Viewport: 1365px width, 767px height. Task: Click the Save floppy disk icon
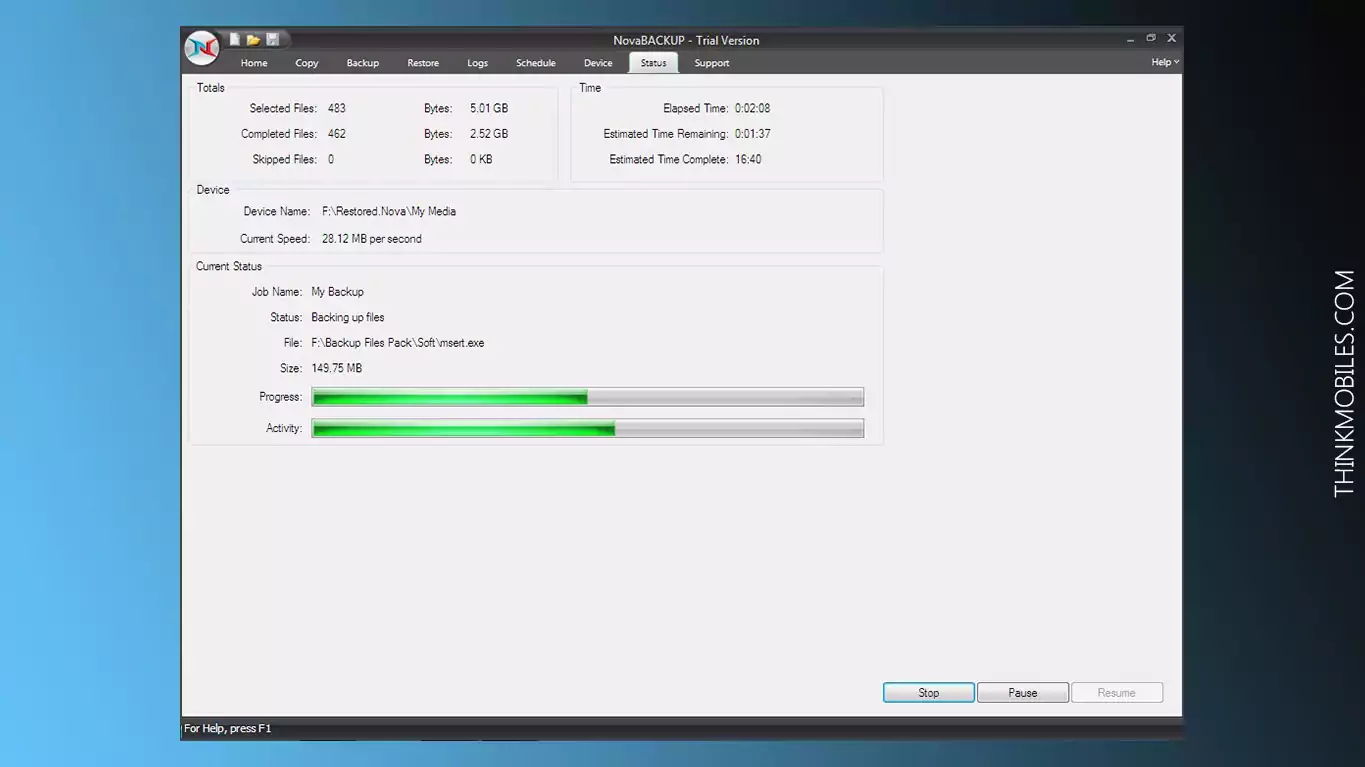click(x=272, y=40)
